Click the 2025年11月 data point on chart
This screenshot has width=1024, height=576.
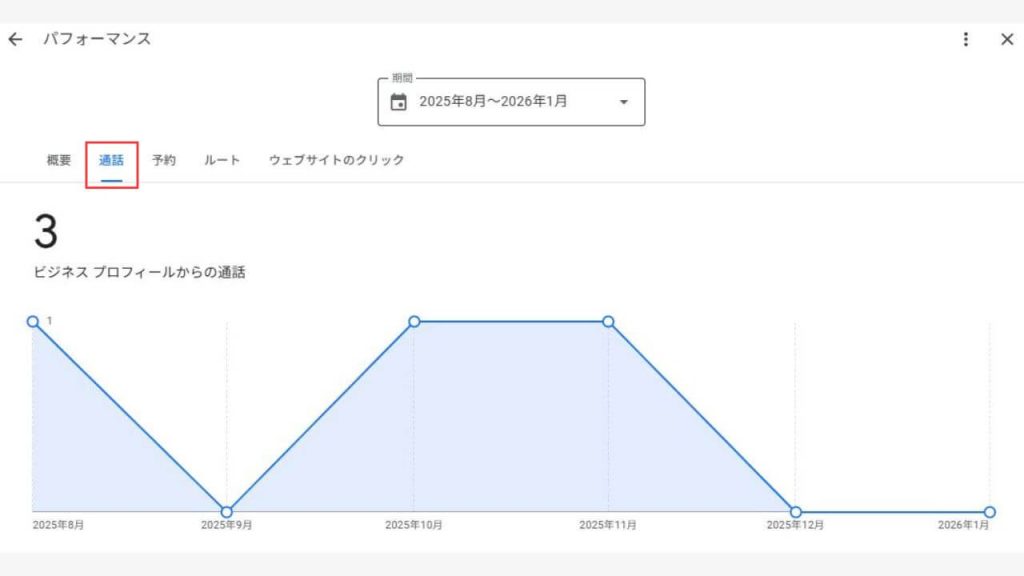point(608,321)
